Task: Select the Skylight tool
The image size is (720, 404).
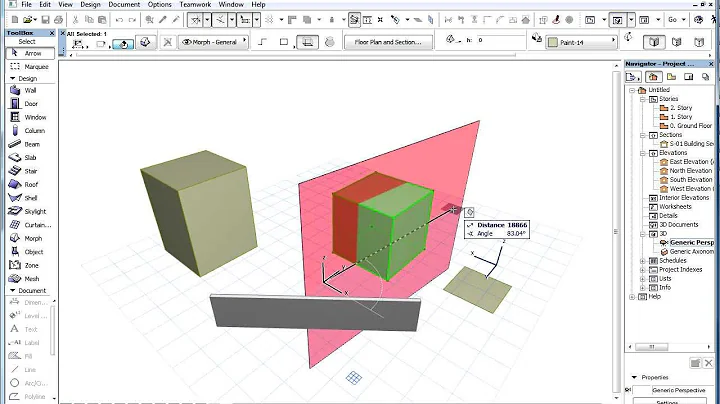Action: [30, 211]
